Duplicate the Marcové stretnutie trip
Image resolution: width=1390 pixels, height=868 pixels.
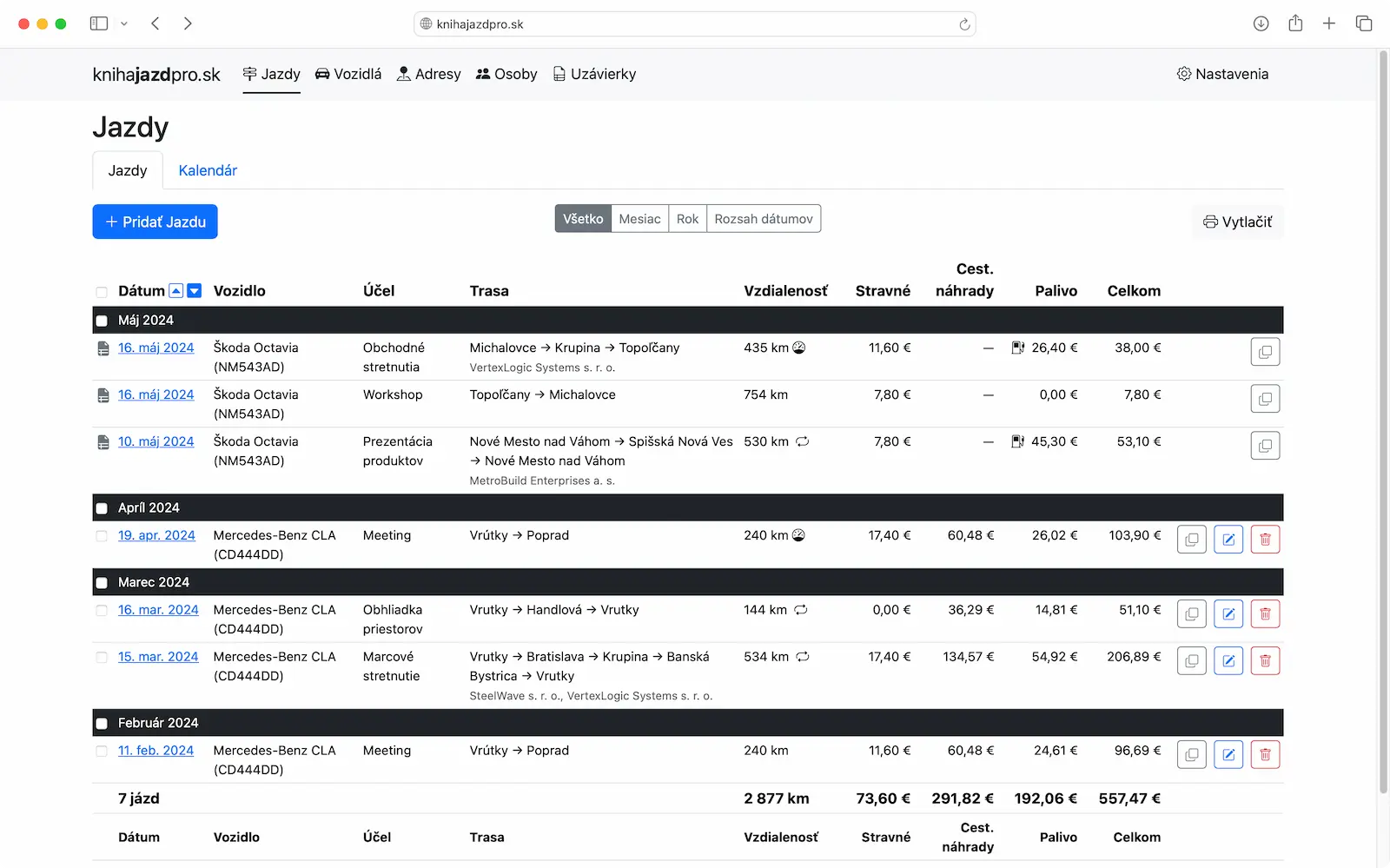click(1191, 661)
